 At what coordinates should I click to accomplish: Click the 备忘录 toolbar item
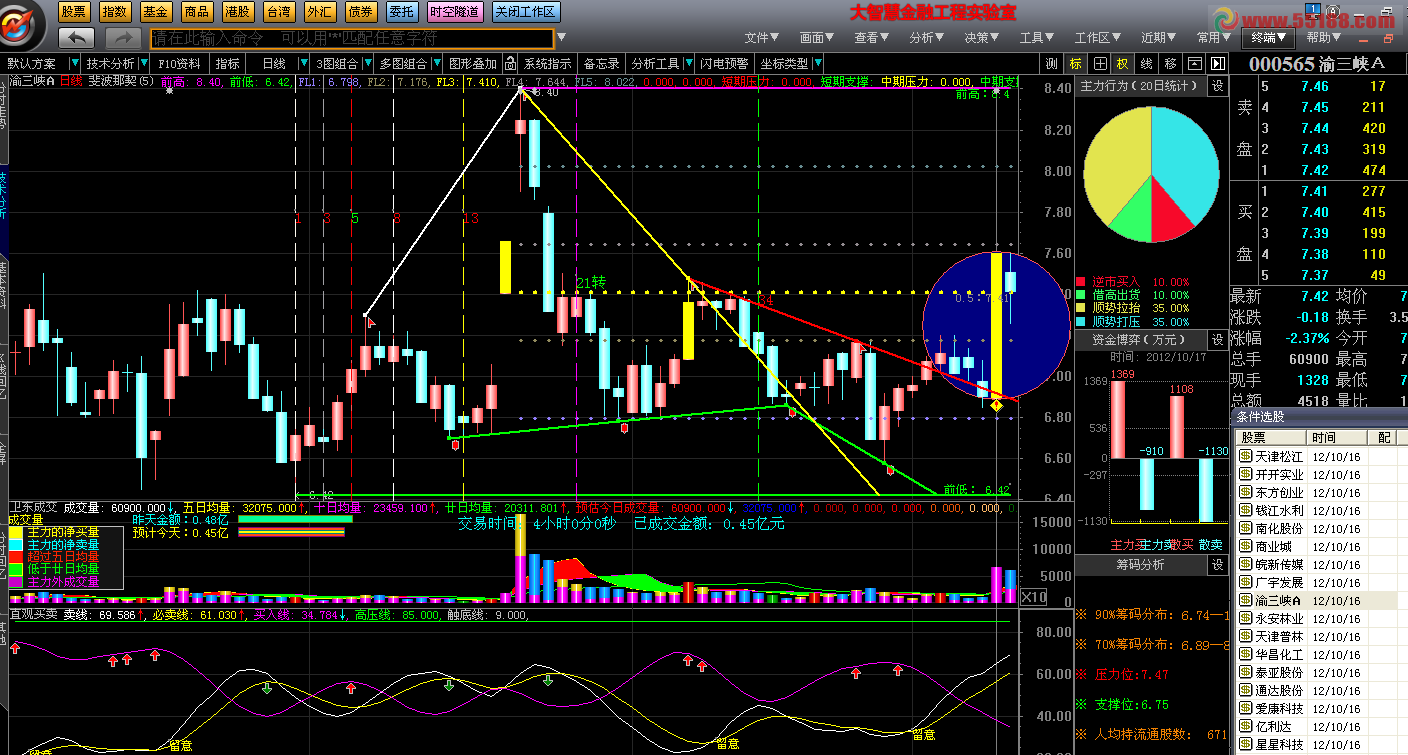pos(601,63)
